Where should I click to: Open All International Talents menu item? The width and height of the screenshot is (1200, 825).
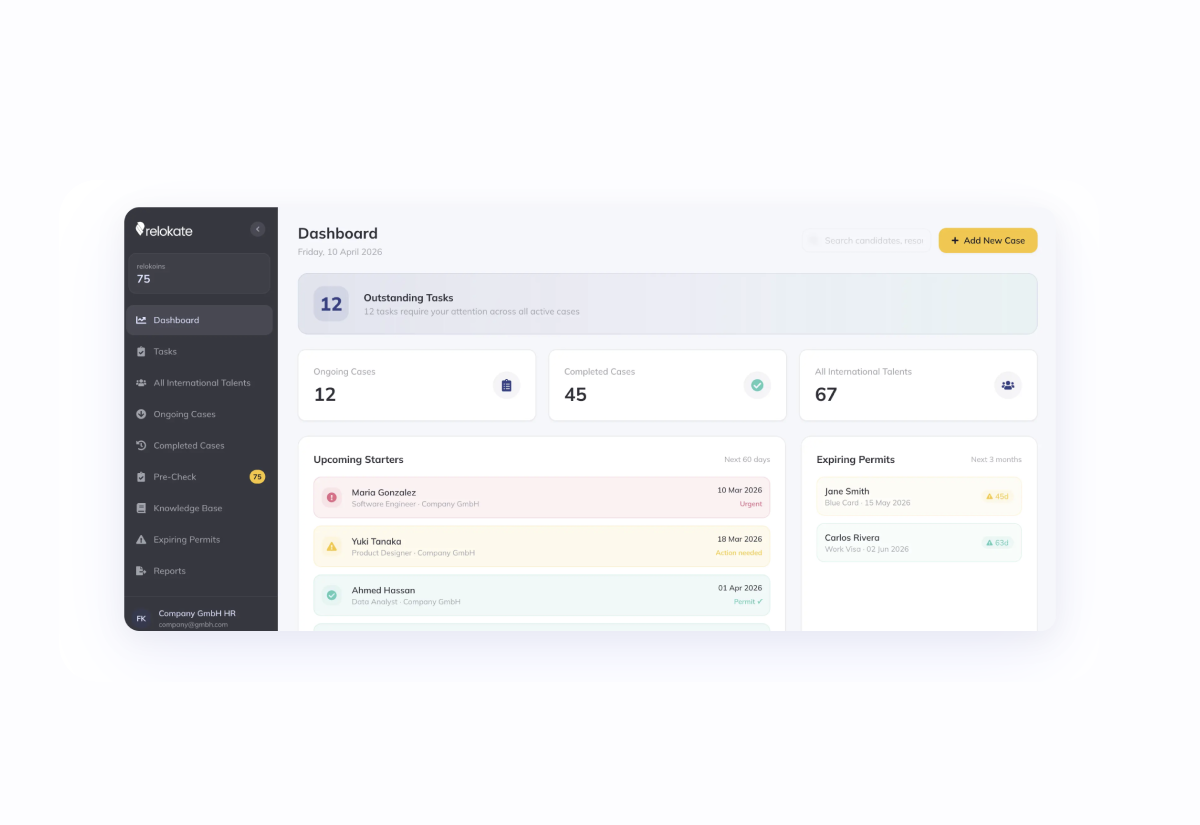[x=199, y=383]
